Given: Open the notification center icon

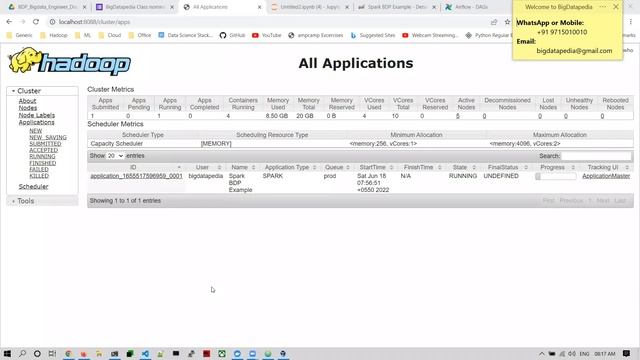Looking at the screenshot, I should point(627,353).
